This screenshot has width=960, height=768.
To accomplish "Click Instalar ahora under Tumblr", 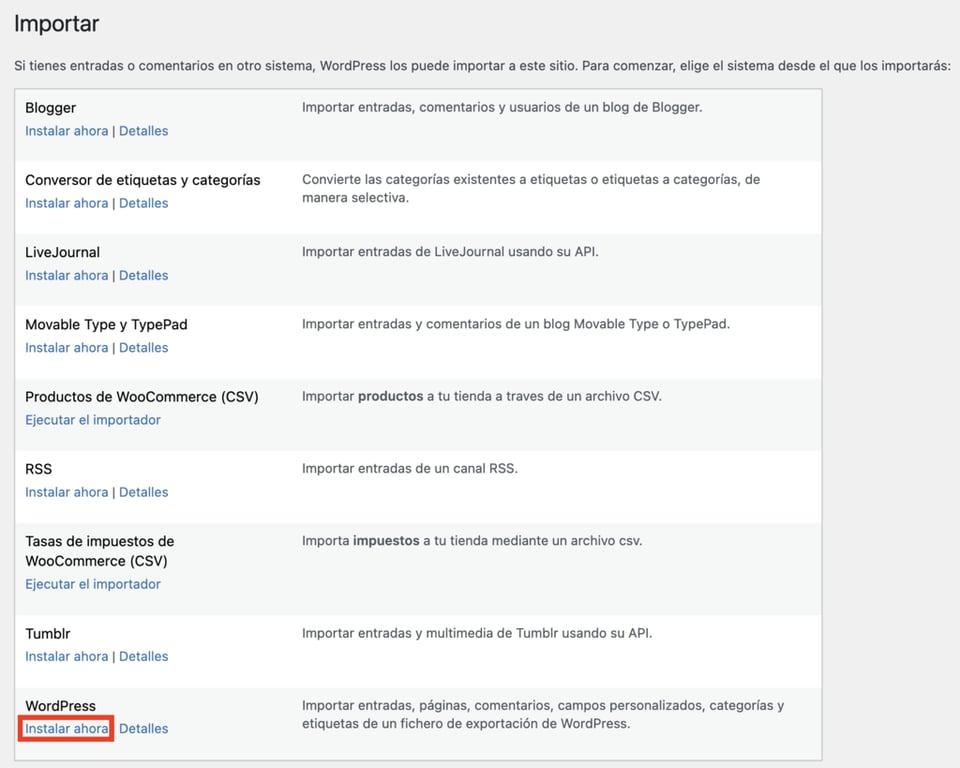I will click(x=66, y=656).
